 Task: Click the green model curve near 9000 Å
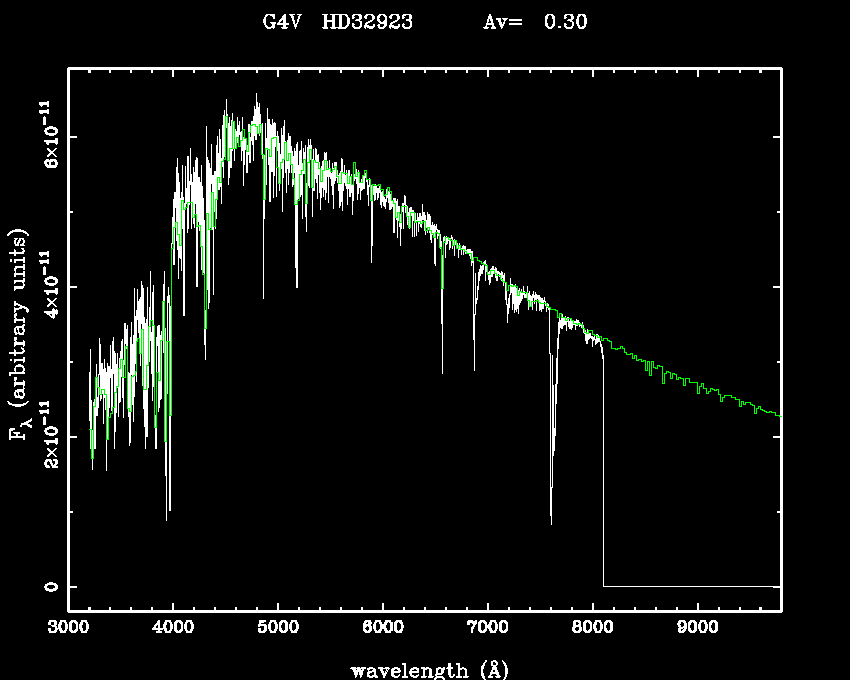[697, 385]
